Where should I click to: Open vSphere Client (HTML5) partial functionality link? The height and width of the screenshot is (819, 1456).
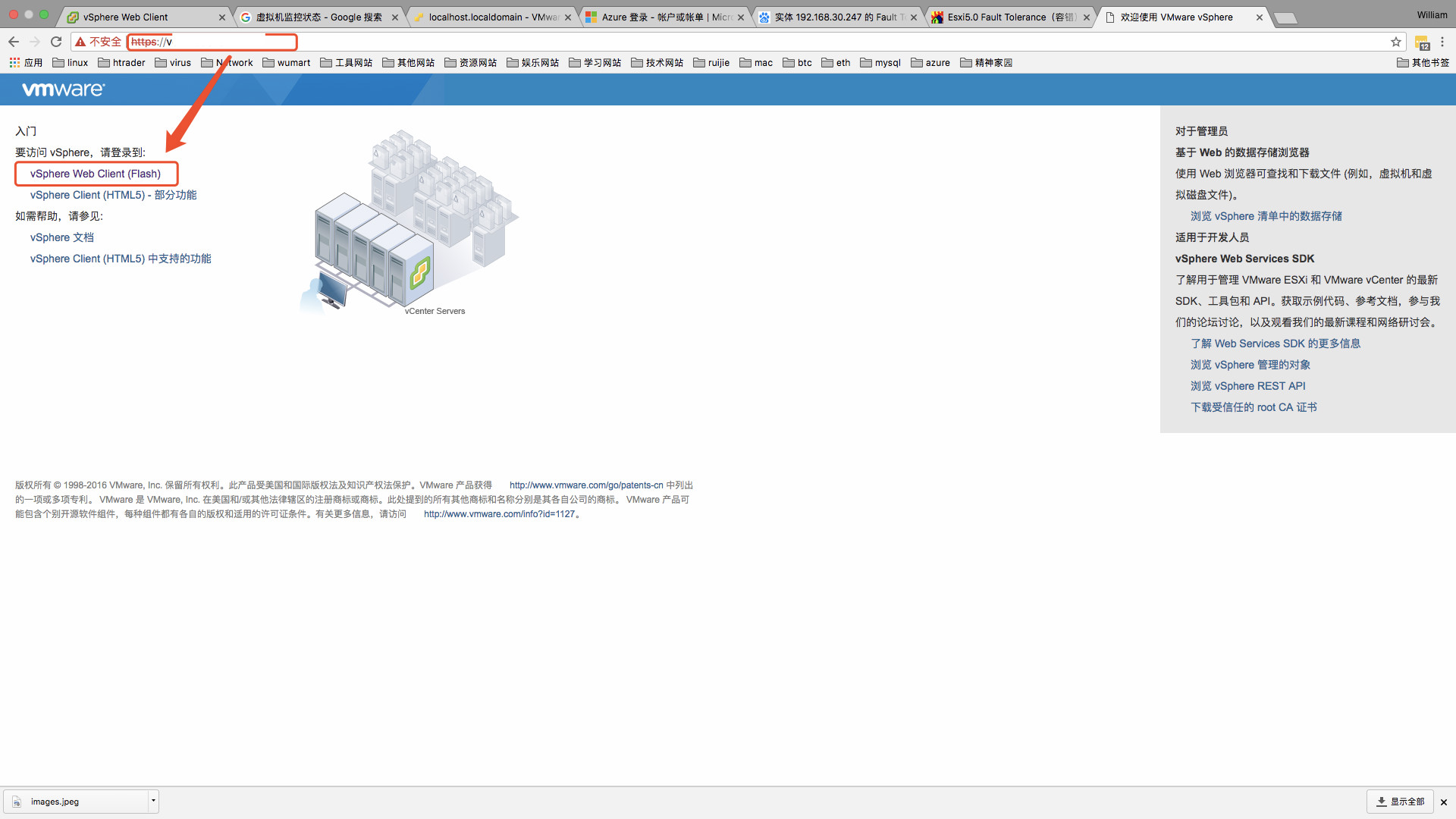pos(114,195)
